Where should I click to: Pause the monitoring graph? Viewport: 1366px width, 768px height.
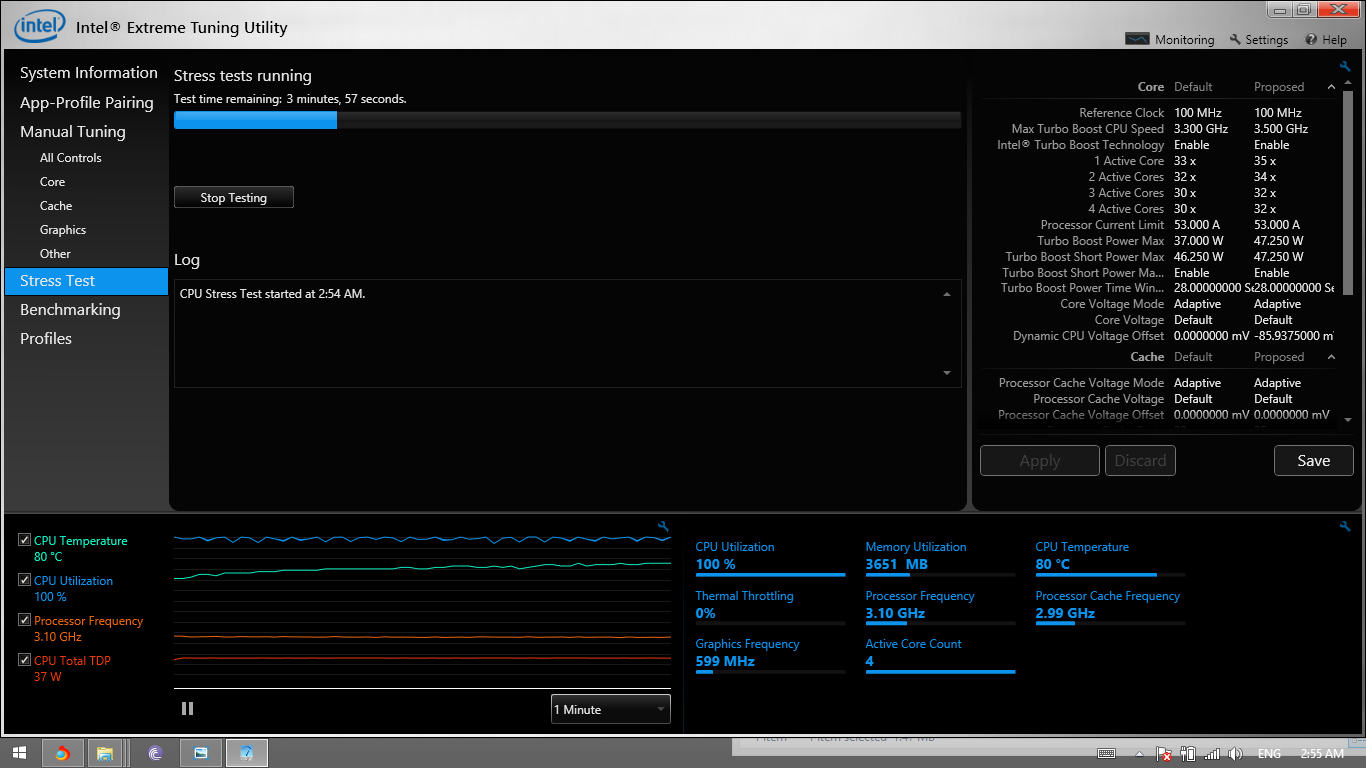[x=187, y=708]
